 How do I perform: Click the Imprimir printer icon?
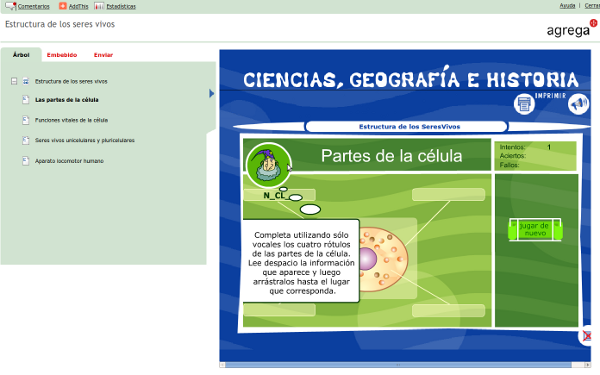524,103
